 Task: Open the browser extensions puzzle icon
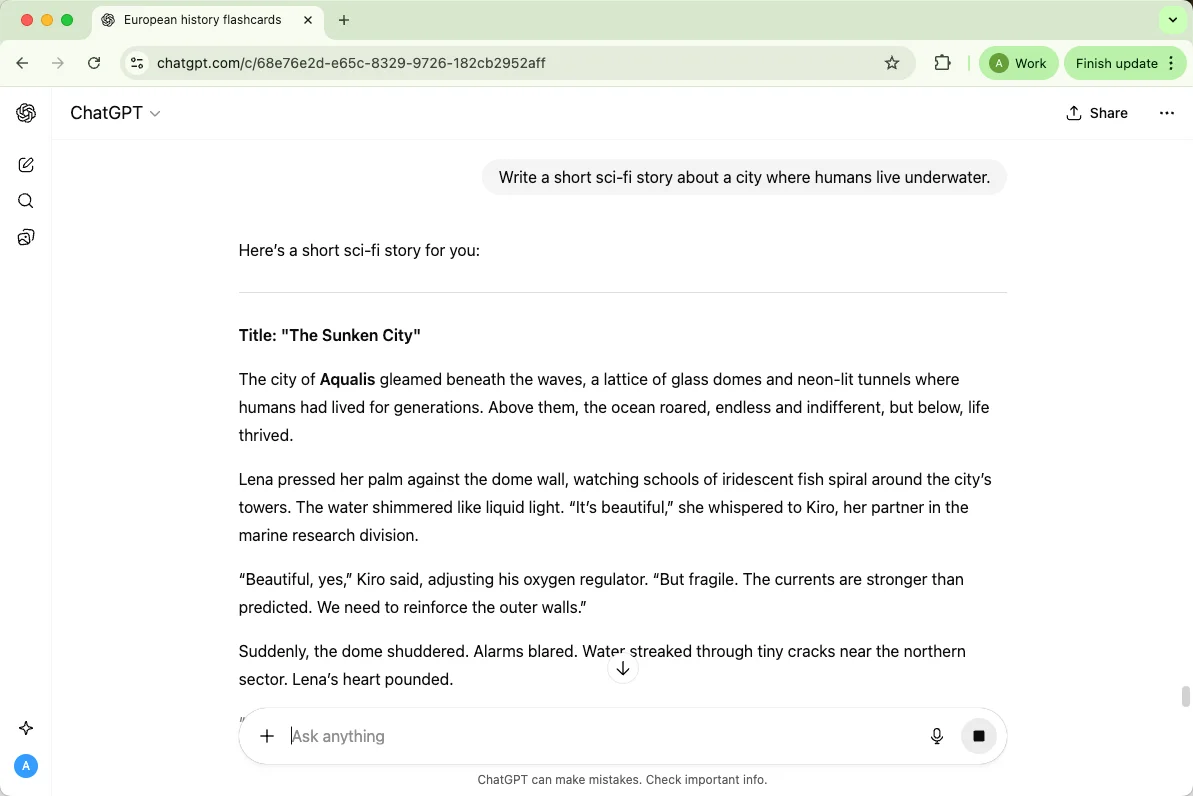click(x=942, y=63)
